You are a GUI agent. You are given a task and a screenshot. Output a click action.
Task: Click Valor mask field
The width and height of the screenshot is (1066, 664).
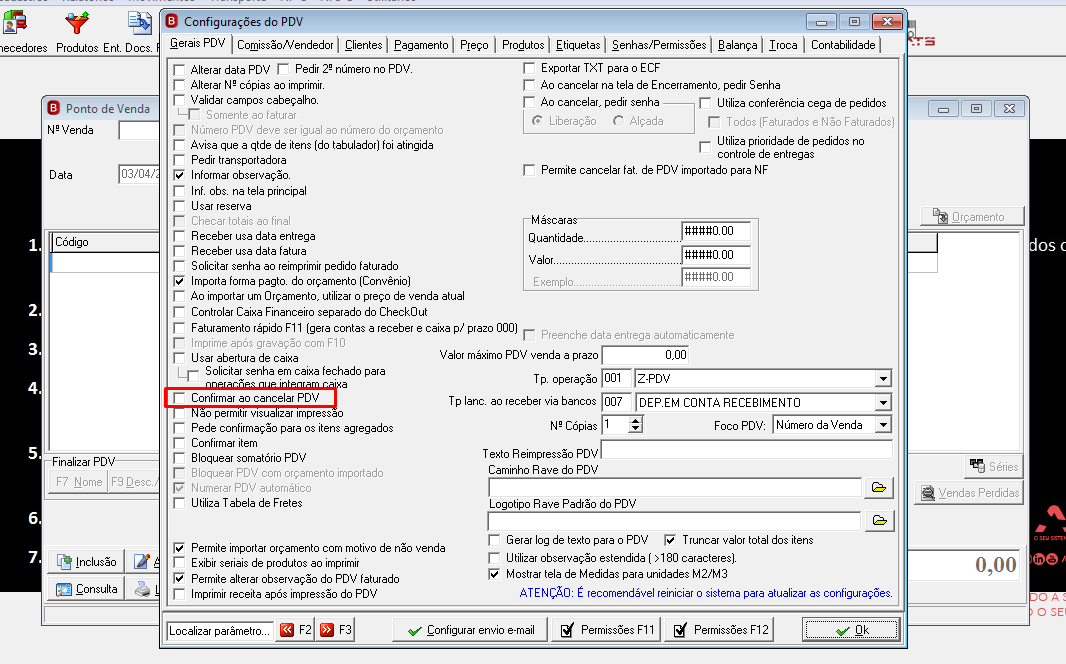[717, 255]
